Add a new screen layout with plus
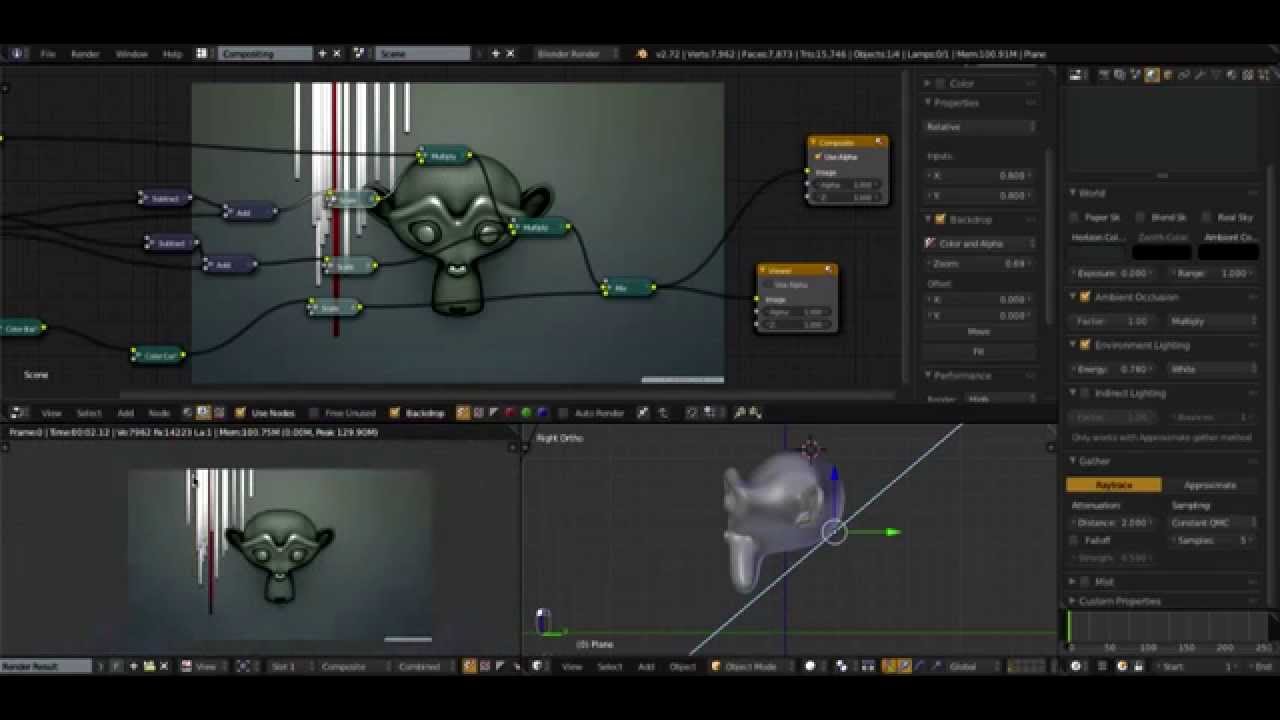Image resolution: width=1280 pixels, height=720 pixels. [322, 53]
